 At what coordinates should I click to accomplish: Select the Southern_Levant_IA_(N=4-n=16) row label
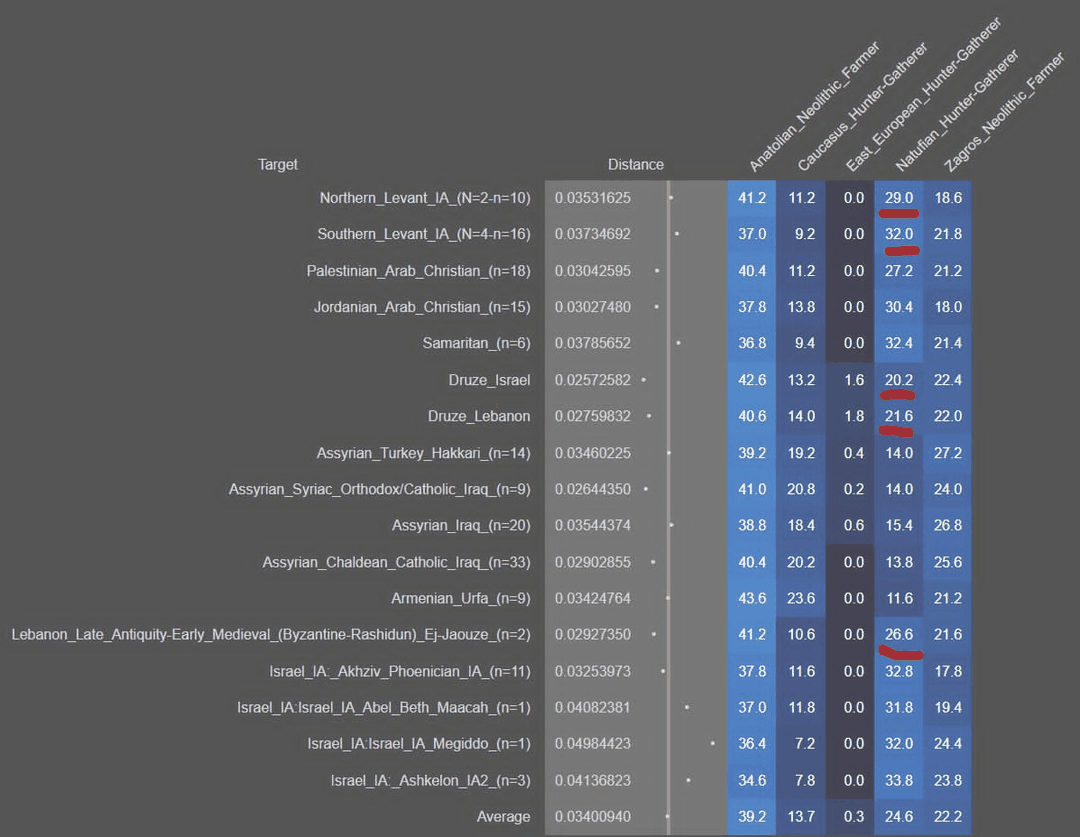point(424,234)
